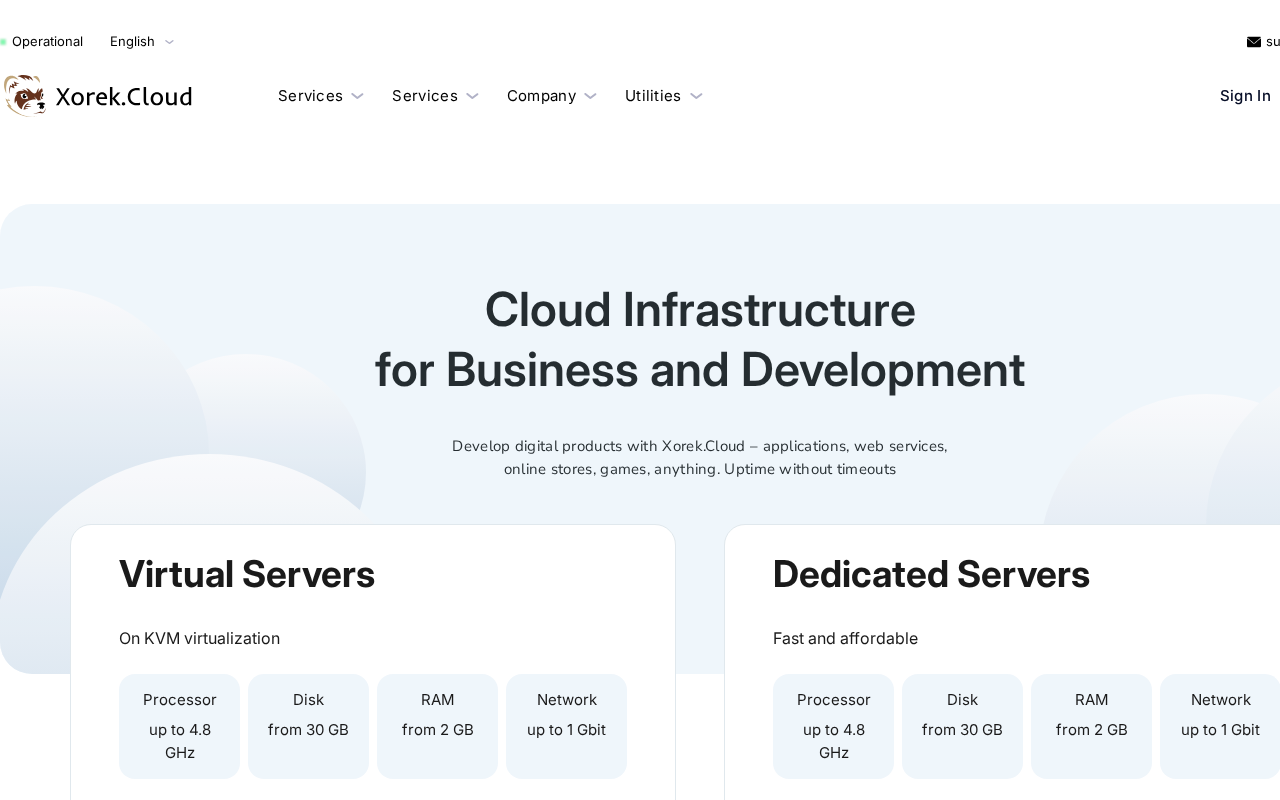Click the Xorek.Cloud ferret logo icon

tap(25, 96)
